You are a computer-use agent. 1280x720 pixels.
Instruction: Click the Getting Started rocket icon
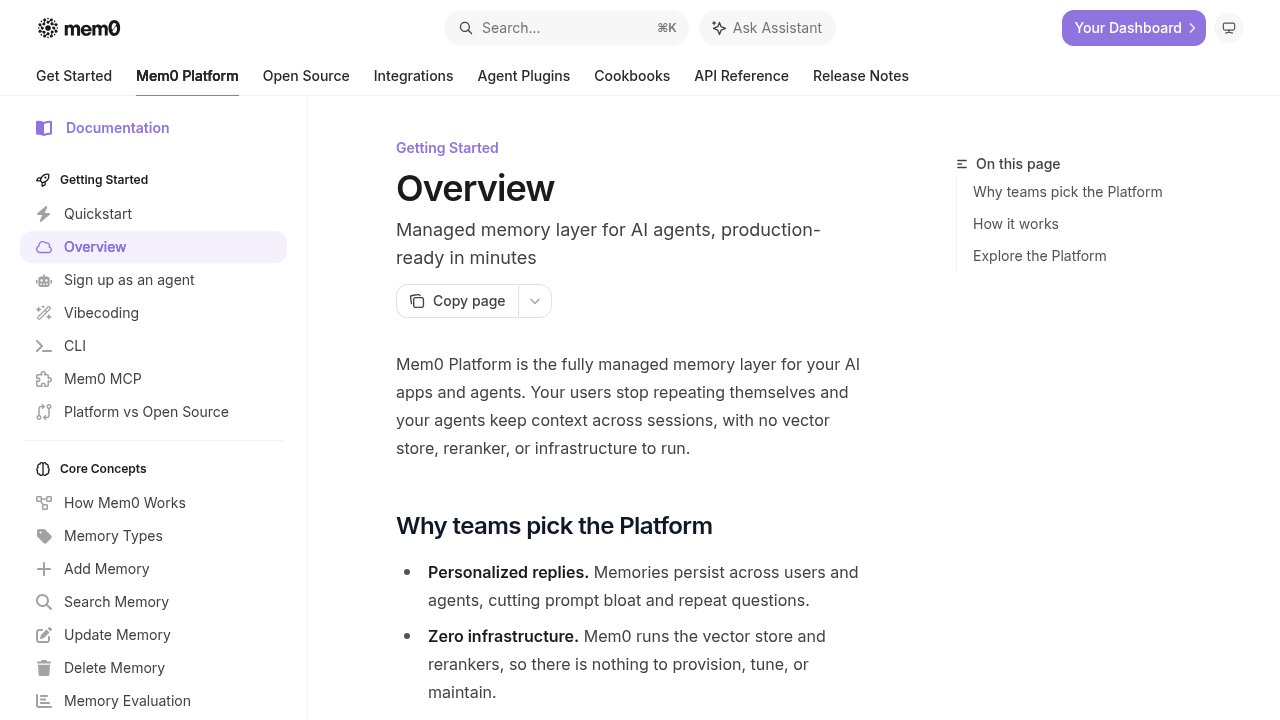[43, 180]
